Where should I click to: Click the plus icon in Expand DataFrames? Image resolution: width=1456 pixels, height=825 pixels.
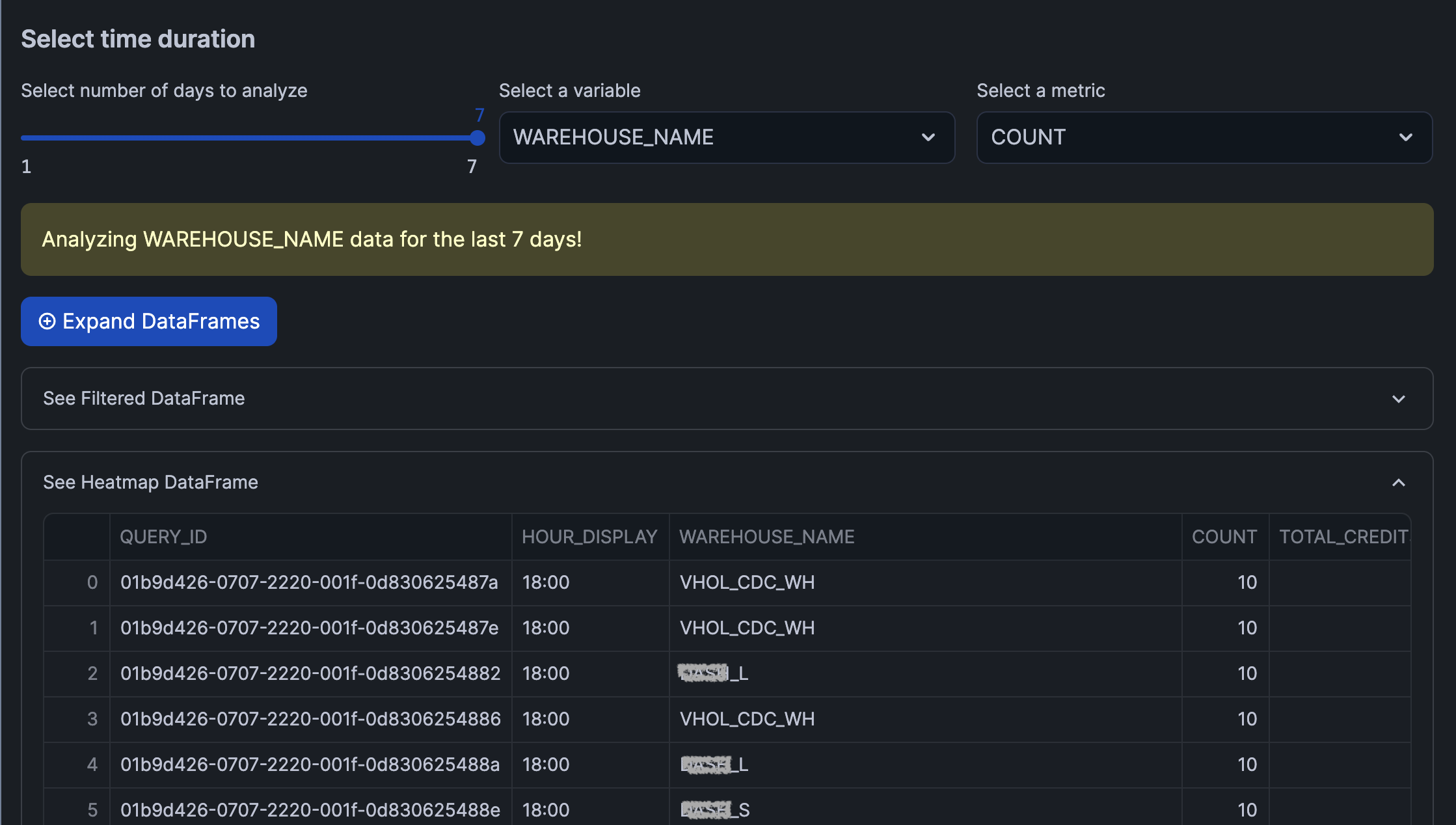point(47,321)
